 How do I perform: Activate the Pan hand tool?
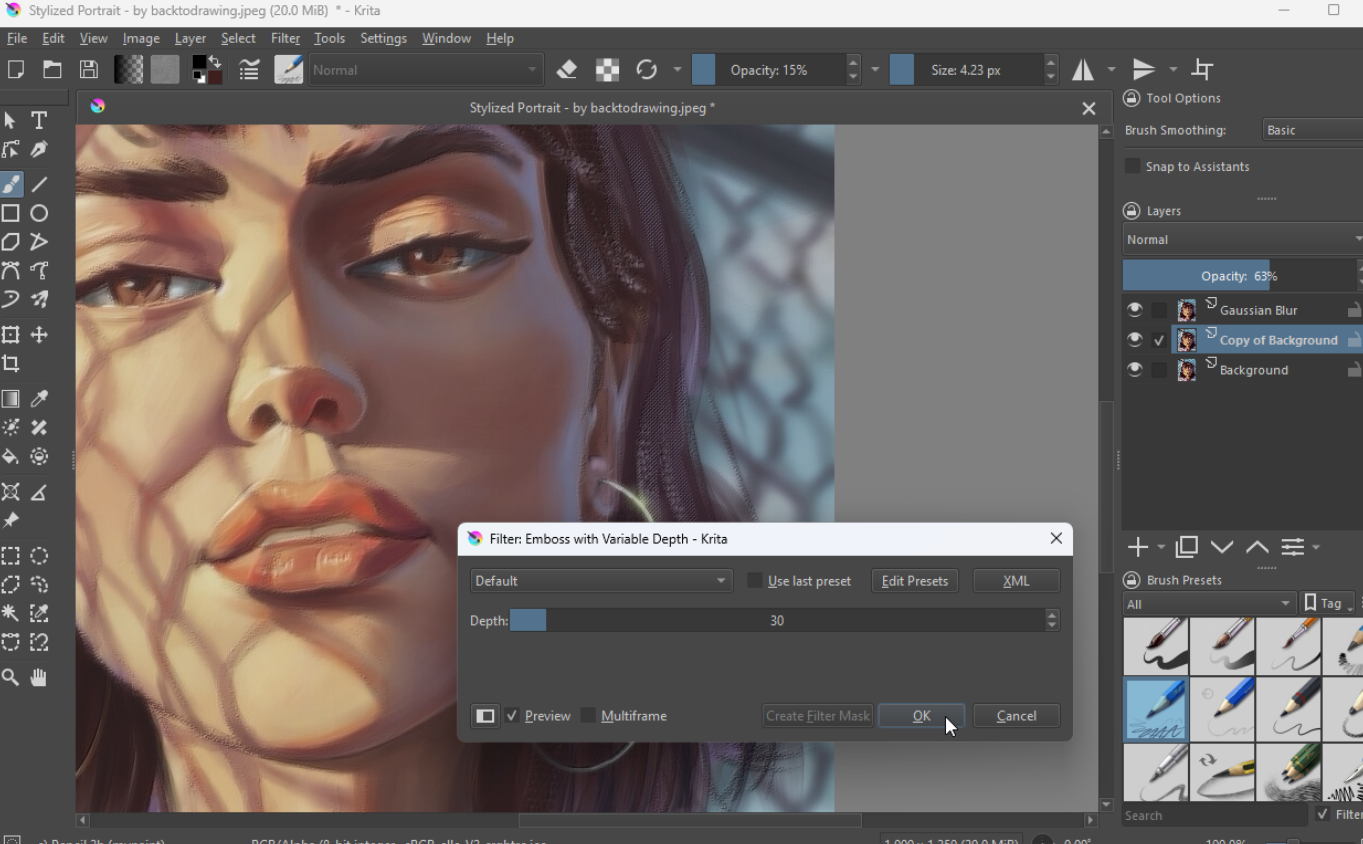39,678
